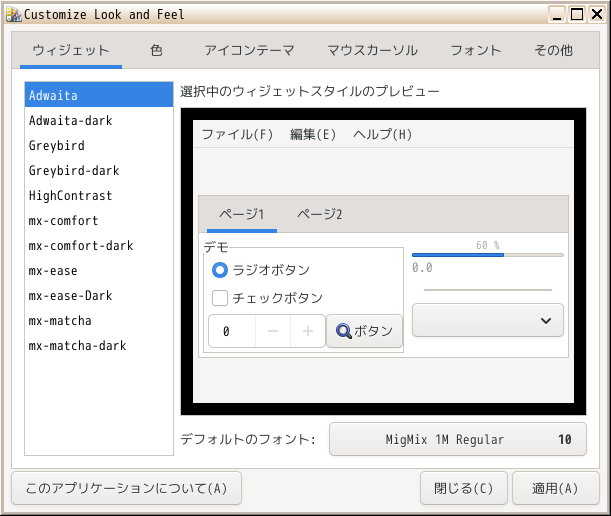
Task: Pick the mx-comfort theme
Action: (x=99, y=221)
